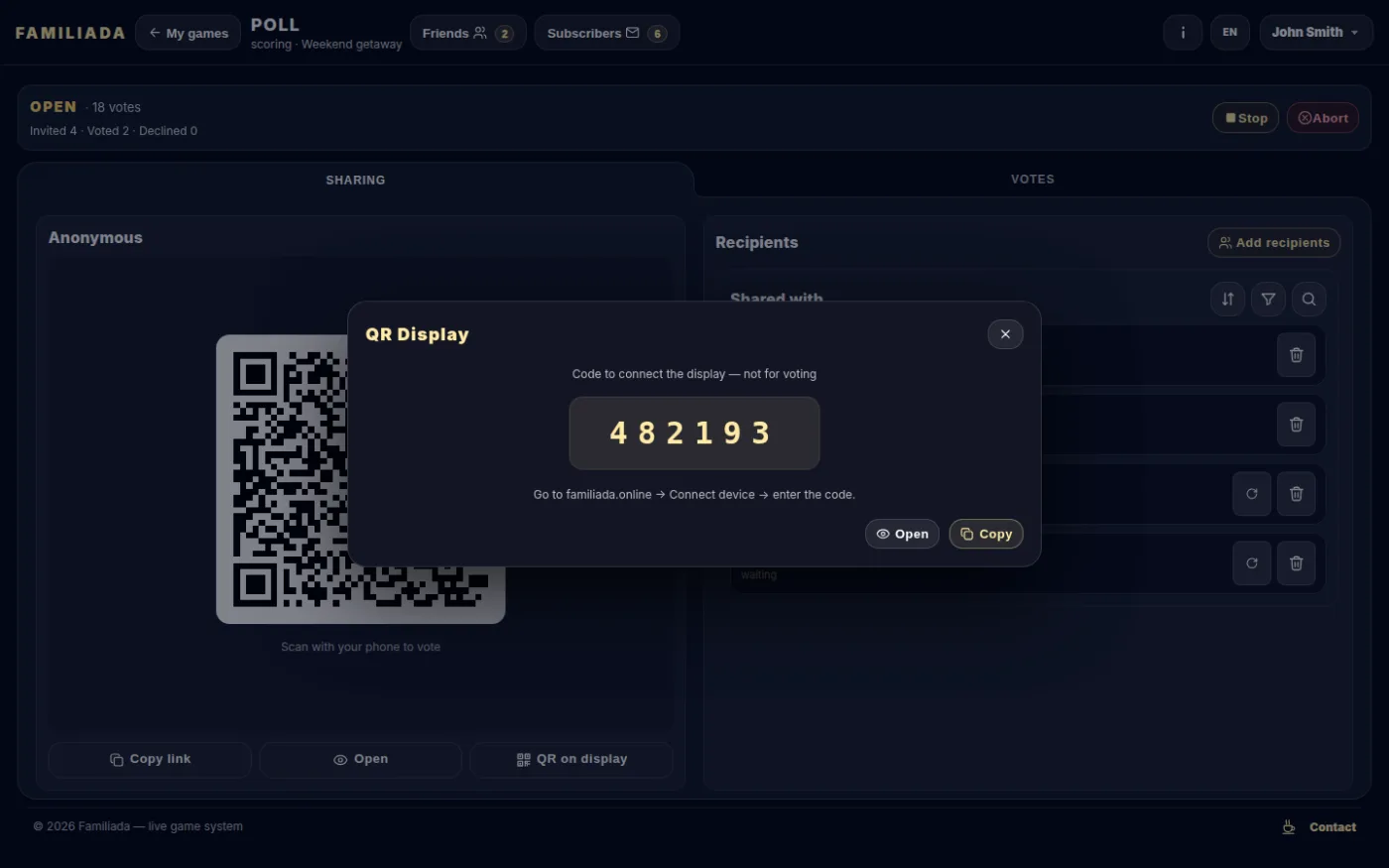Click the QR on display button
The height and width of the screenshot is (868, 1389).
[571, 760]
